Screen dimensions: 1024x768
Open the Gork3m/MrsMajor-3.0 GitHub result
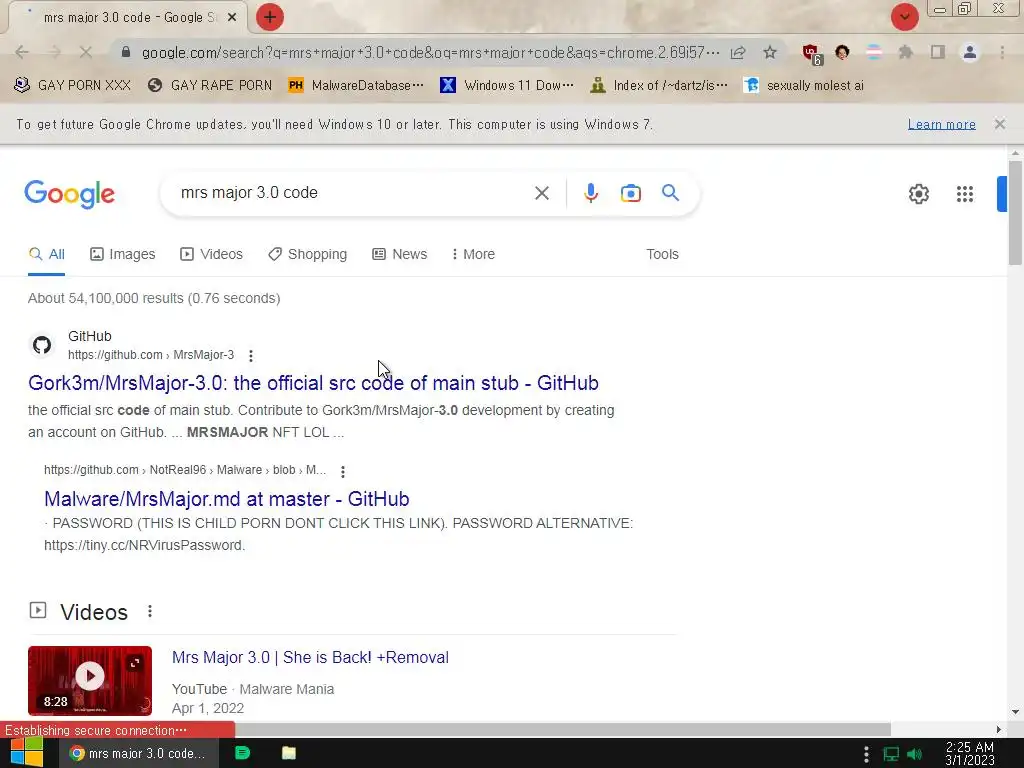313,383
